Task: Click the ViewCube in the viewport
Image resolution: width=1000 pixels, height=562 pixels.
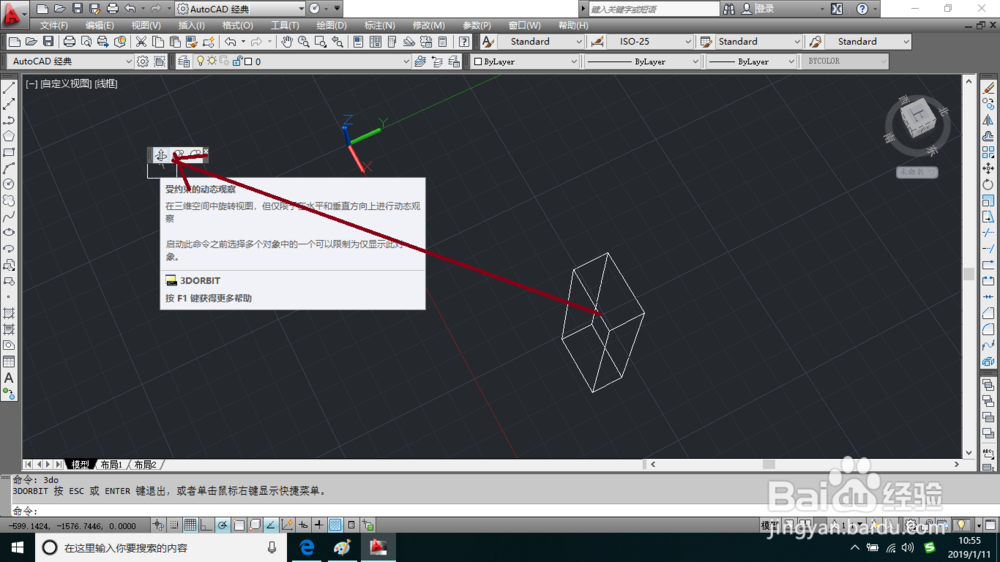Action: [x=918, y=120]
